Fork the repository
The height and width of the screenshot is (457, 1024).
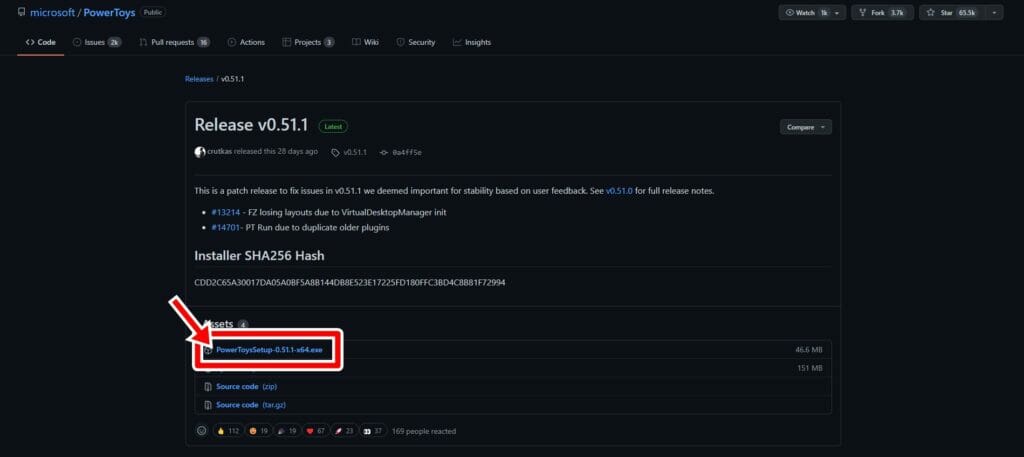point(882,12)
